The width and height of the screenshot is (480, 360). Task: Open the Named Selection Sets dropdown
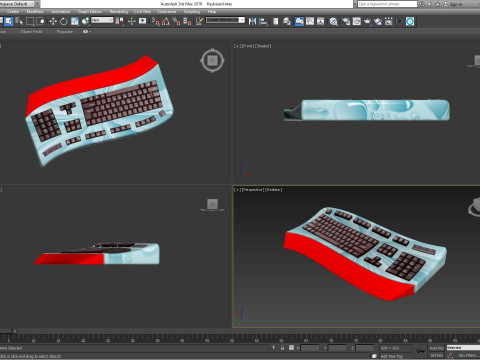[x=225, y=20]
